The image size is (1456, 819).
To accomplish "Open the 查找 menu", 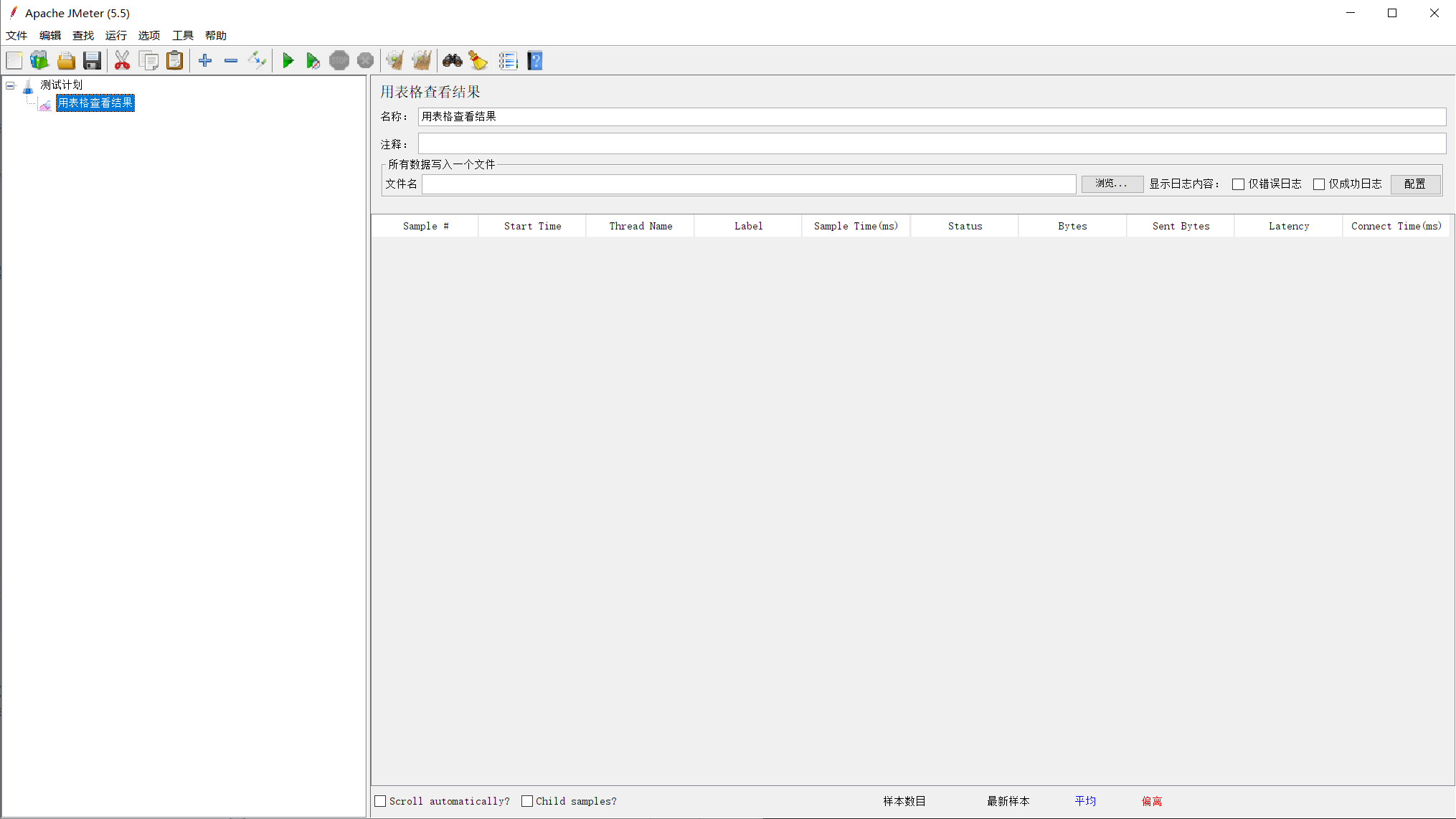I will (83, 35).
